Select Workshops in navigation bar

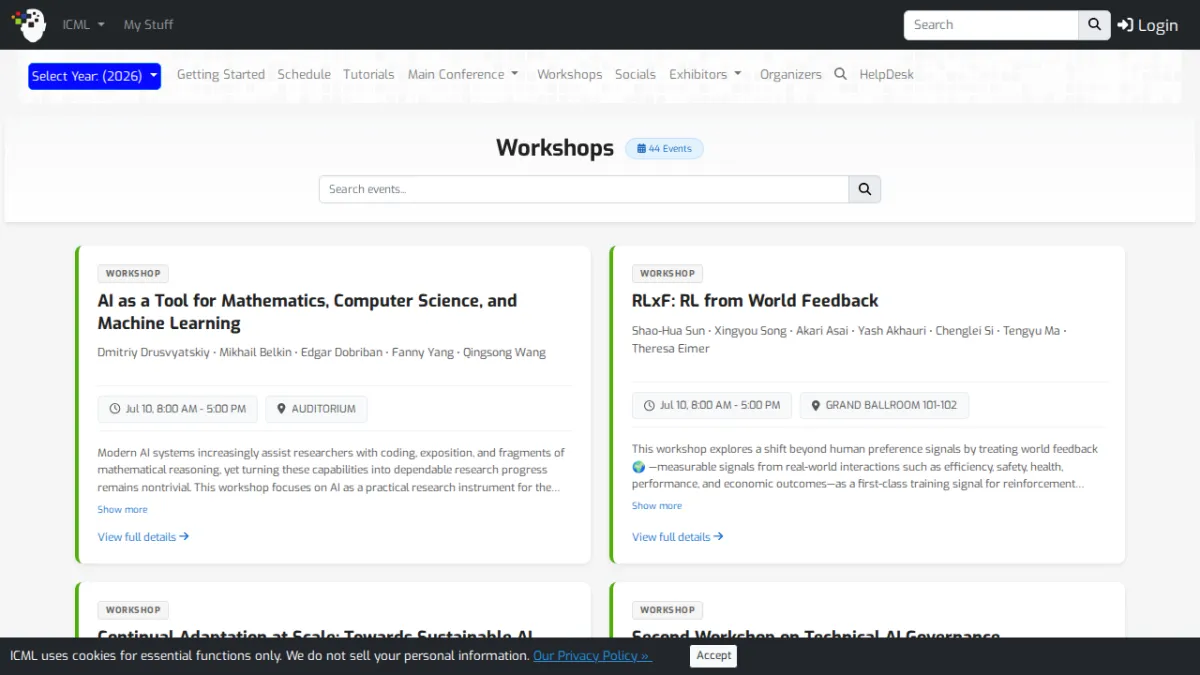(570, 74)
